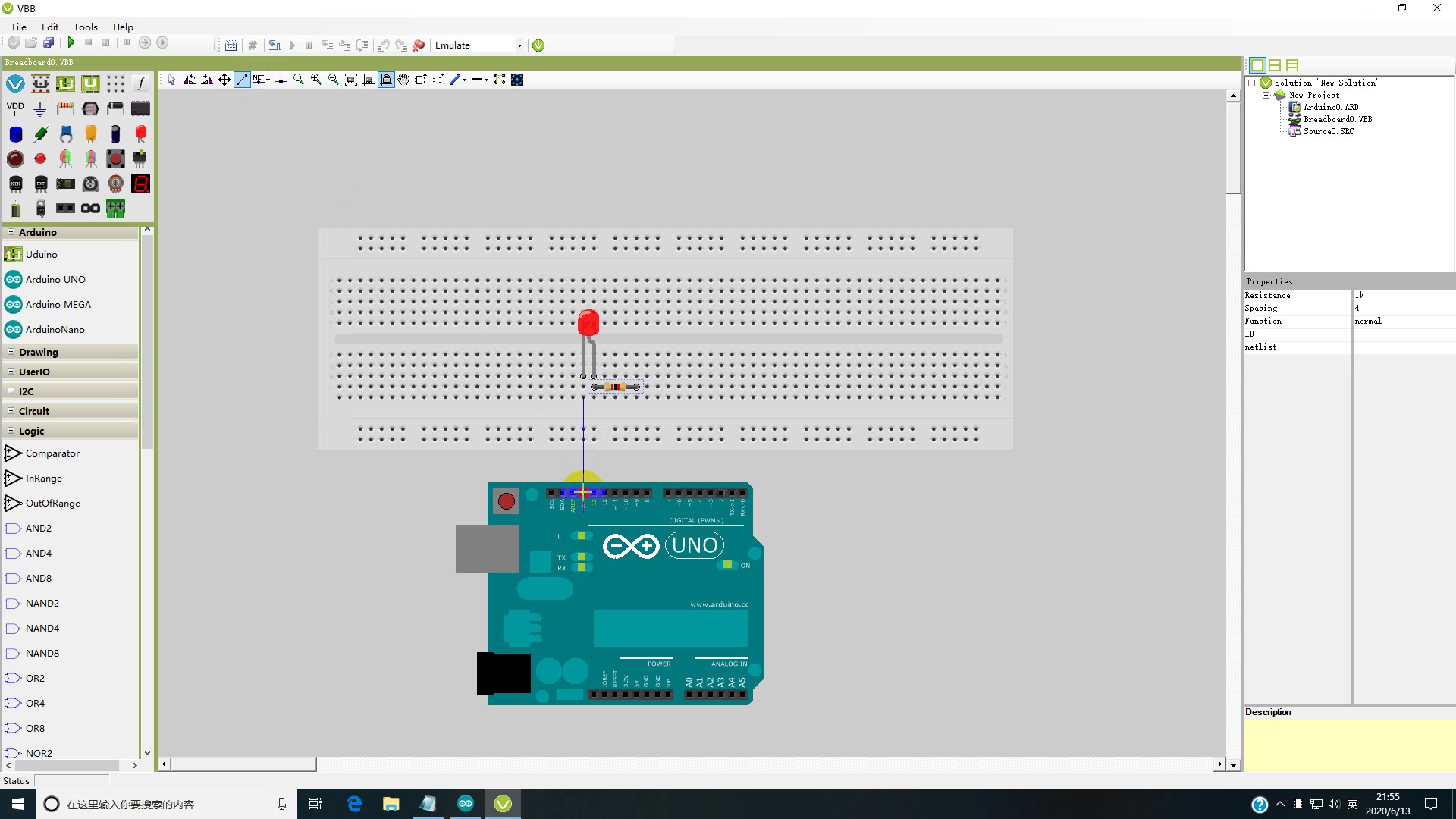Click the green upload circle button
The height and width of the screenshot is (819, 1456).
pos(538,45)
